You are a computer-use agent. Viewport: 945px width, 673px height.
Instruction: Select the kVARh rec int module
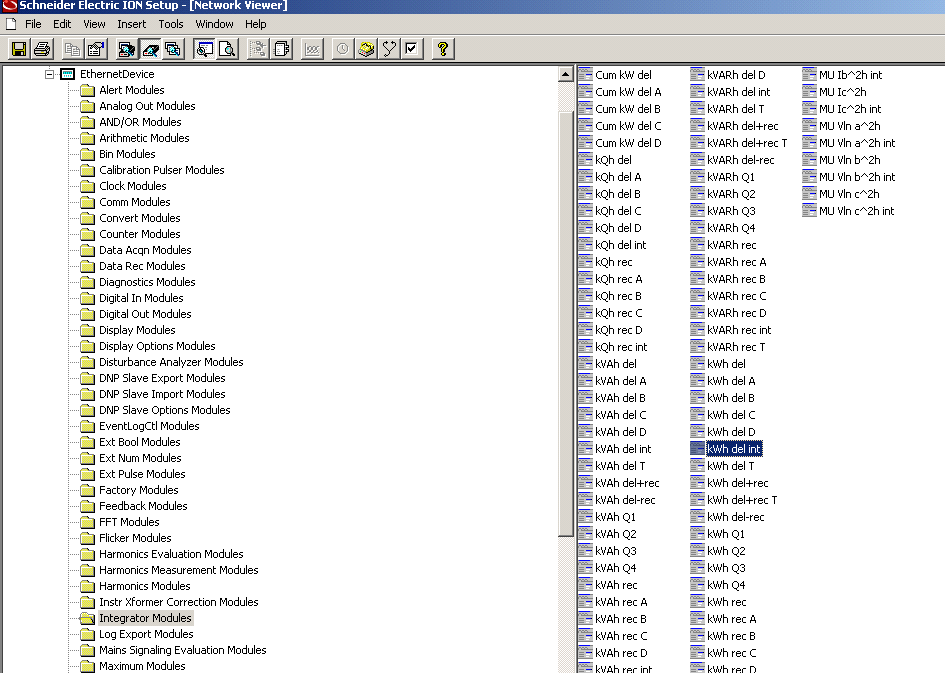(x=739, y=330)
